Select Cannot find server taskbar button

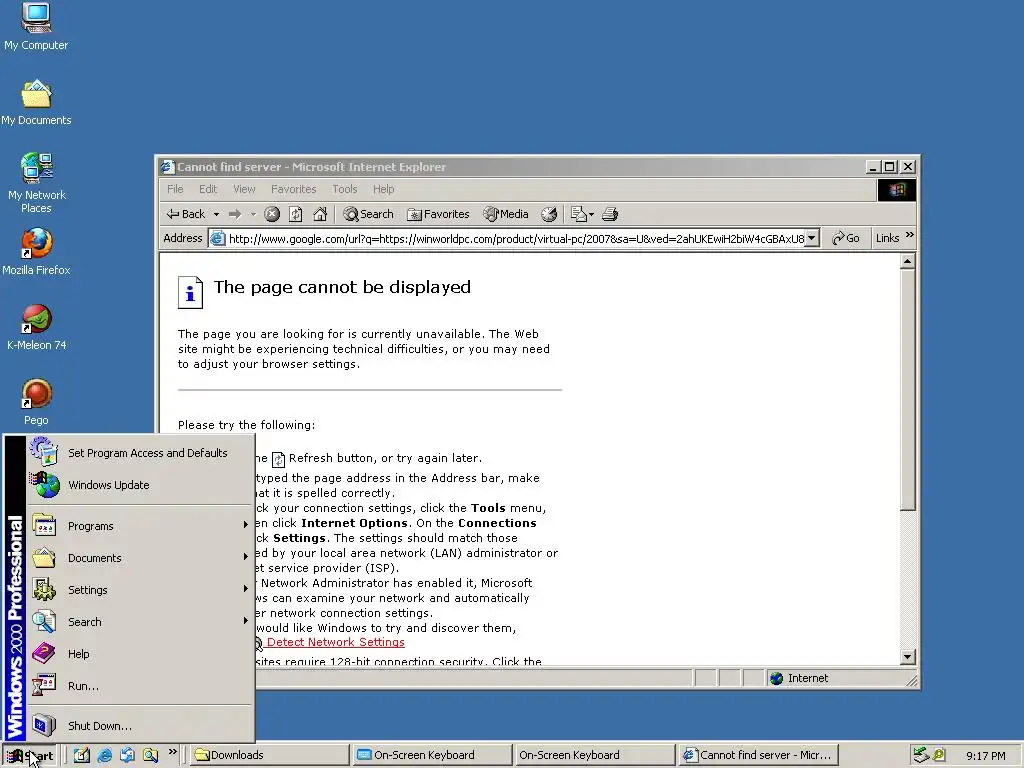point(758,756)
